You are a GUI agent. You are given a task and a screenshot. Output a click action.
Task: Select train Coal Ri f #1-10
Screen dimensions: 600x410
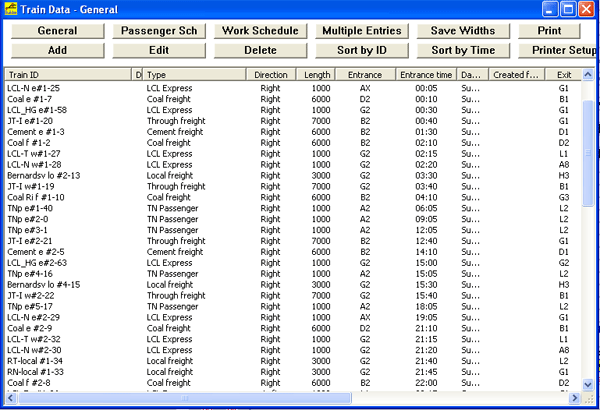(x=36, y=197)
